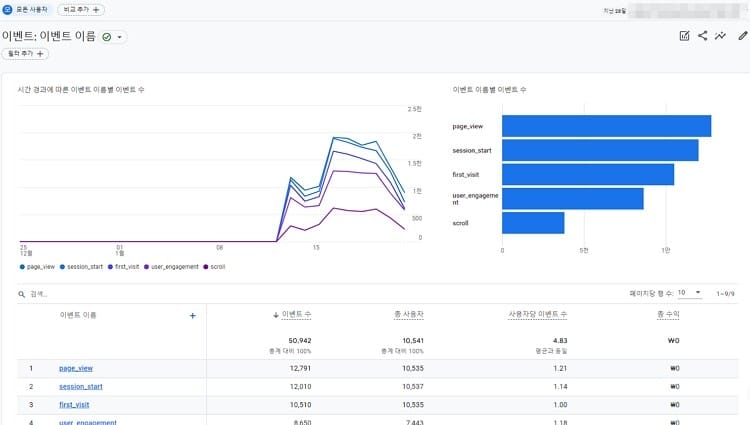Click the event name column header
750x425 pixels.
tap(78, 315)
